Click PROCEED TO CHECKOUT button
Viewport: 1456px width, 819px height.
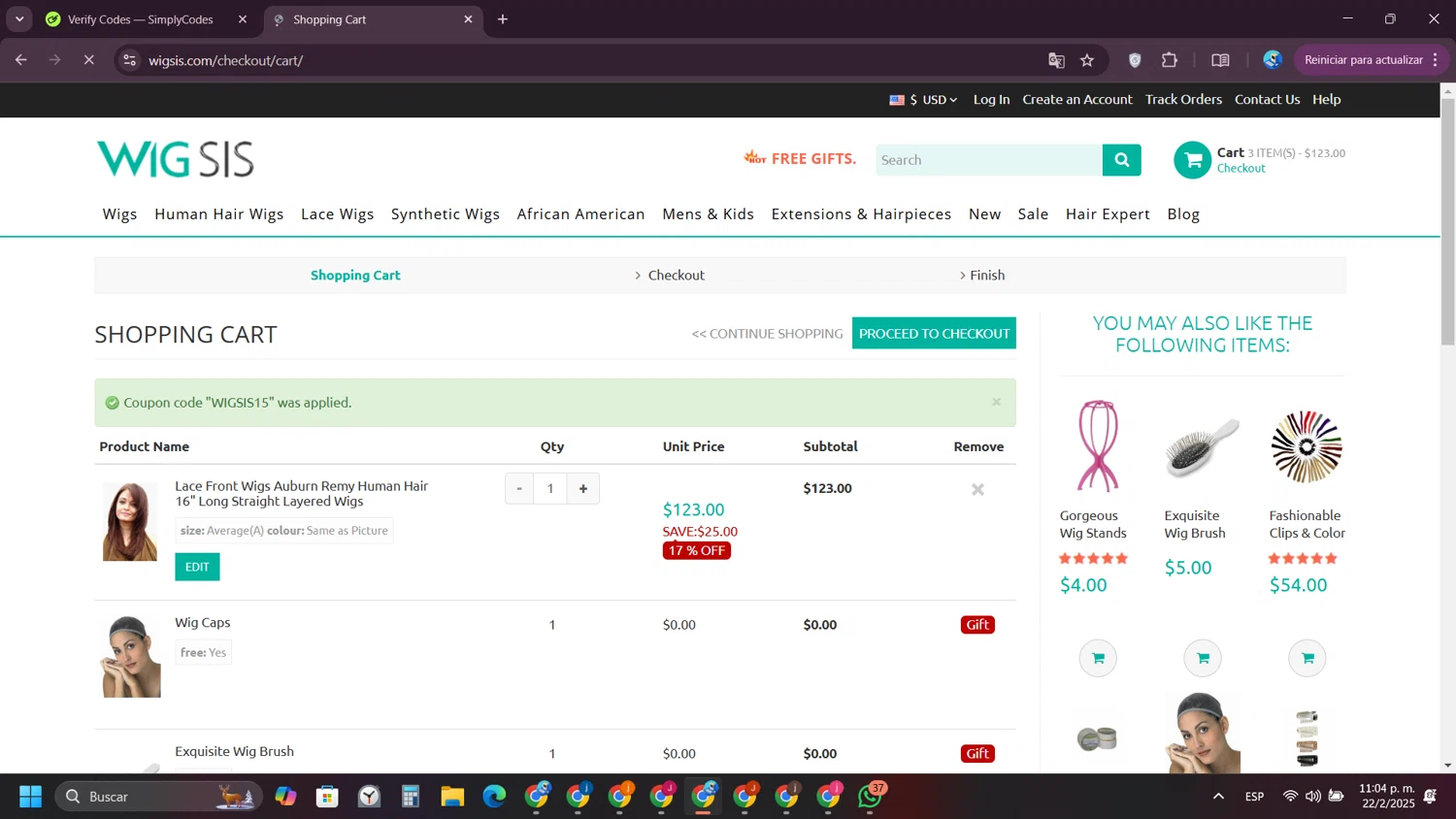(x=934, y=333)
